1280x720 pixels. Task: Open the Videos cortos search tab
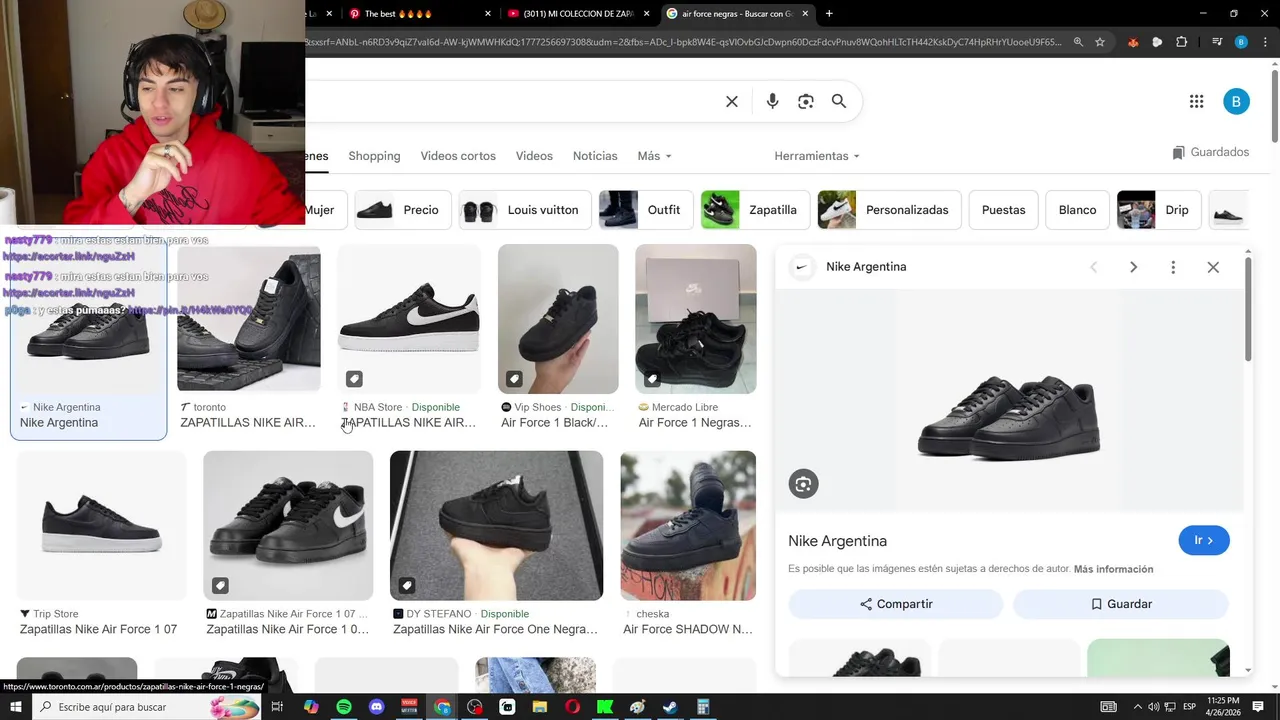tap(458, 156)
